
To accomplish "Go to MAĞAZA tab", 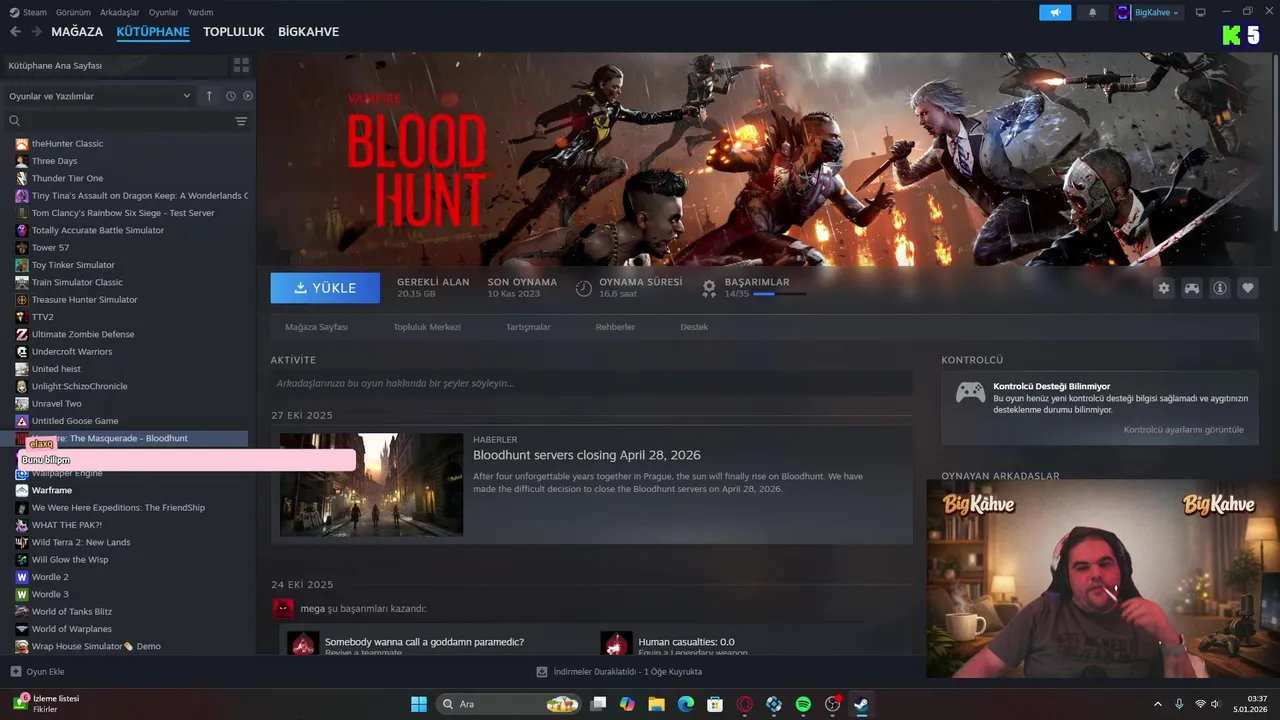I will pos(77,32).
